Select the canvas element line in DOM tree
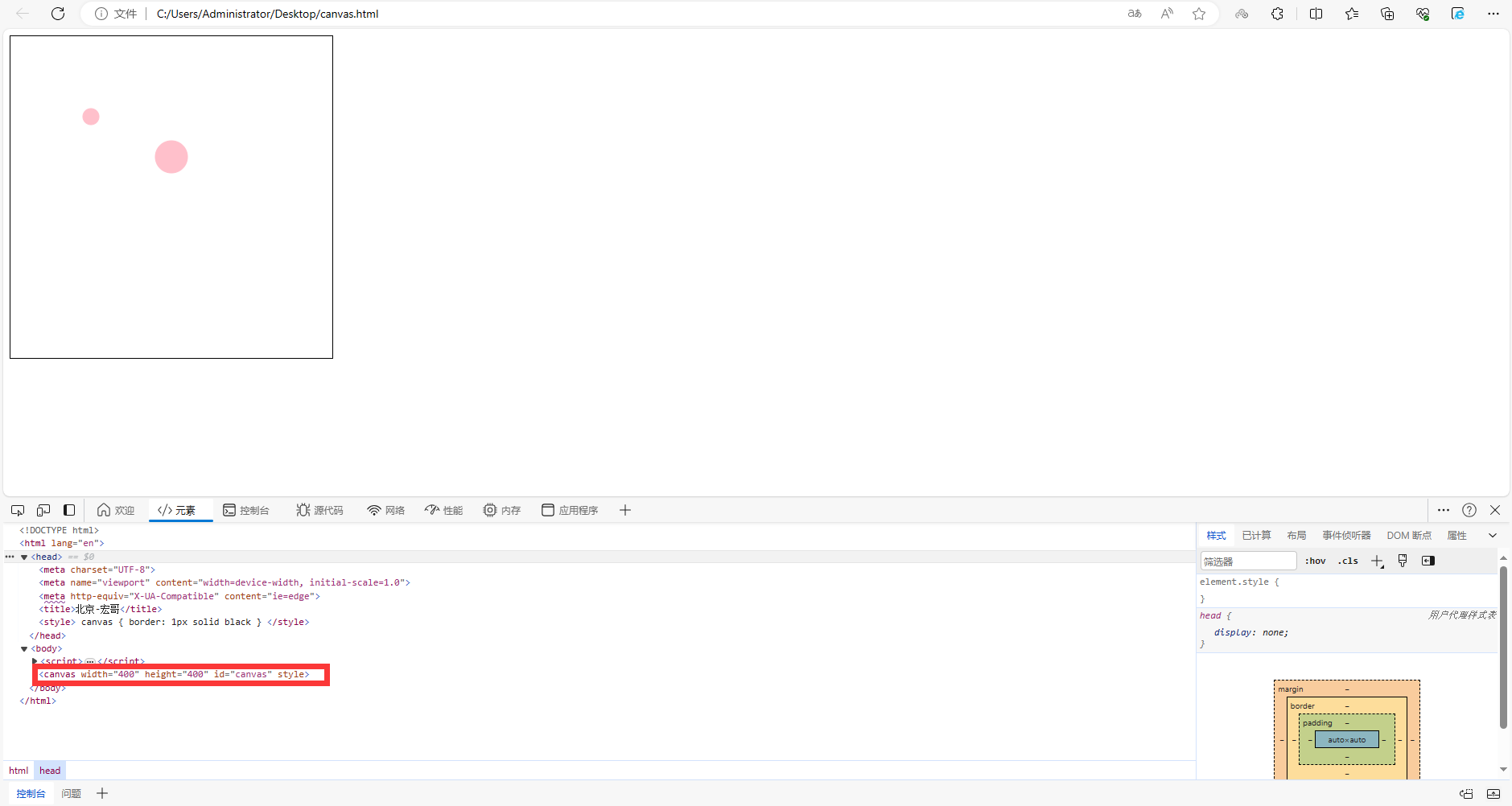The width and height of the screenshot is (1512, 806). pyautogui.click(x=174, y=674)
